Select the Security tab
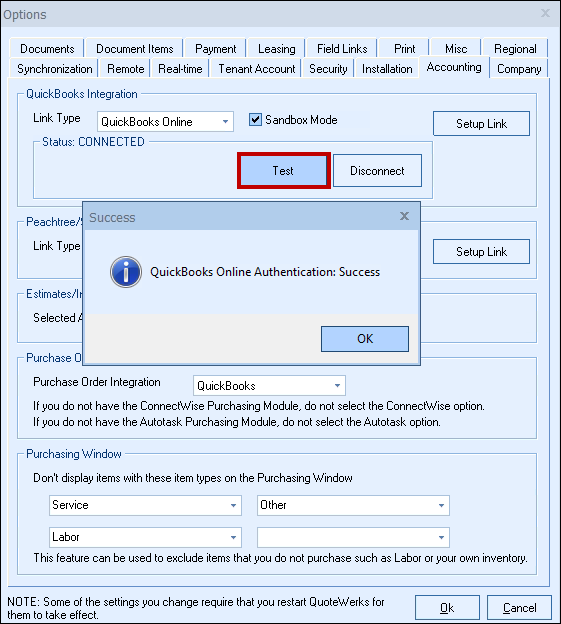561x624 pixels. click(x=328, y=69)
